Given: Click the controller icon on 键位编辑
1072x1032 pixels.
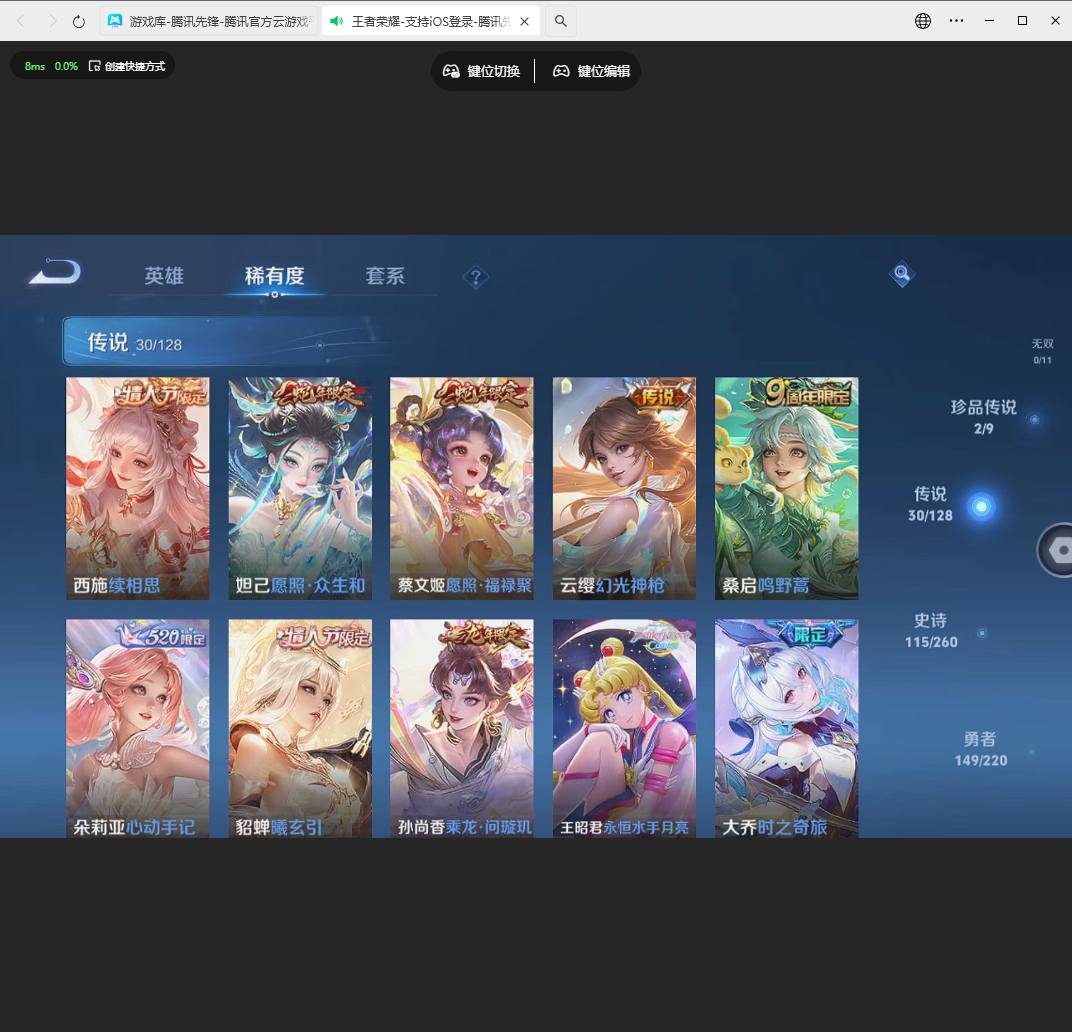Looking at the screenshot, I should tap(560, 71).
